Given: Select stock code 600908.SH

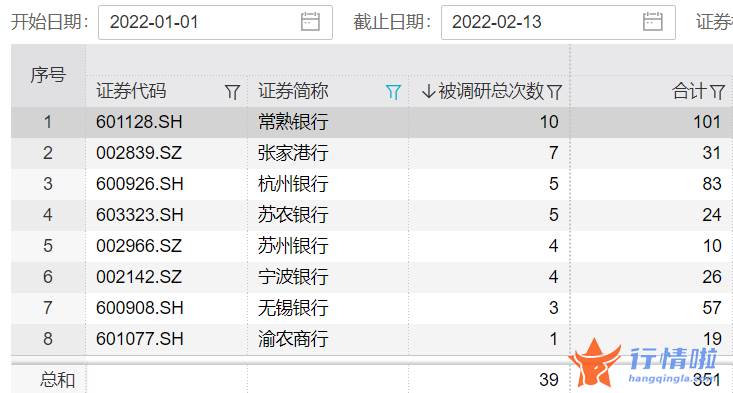Looking at the screenshot, I should coord(140,307).
